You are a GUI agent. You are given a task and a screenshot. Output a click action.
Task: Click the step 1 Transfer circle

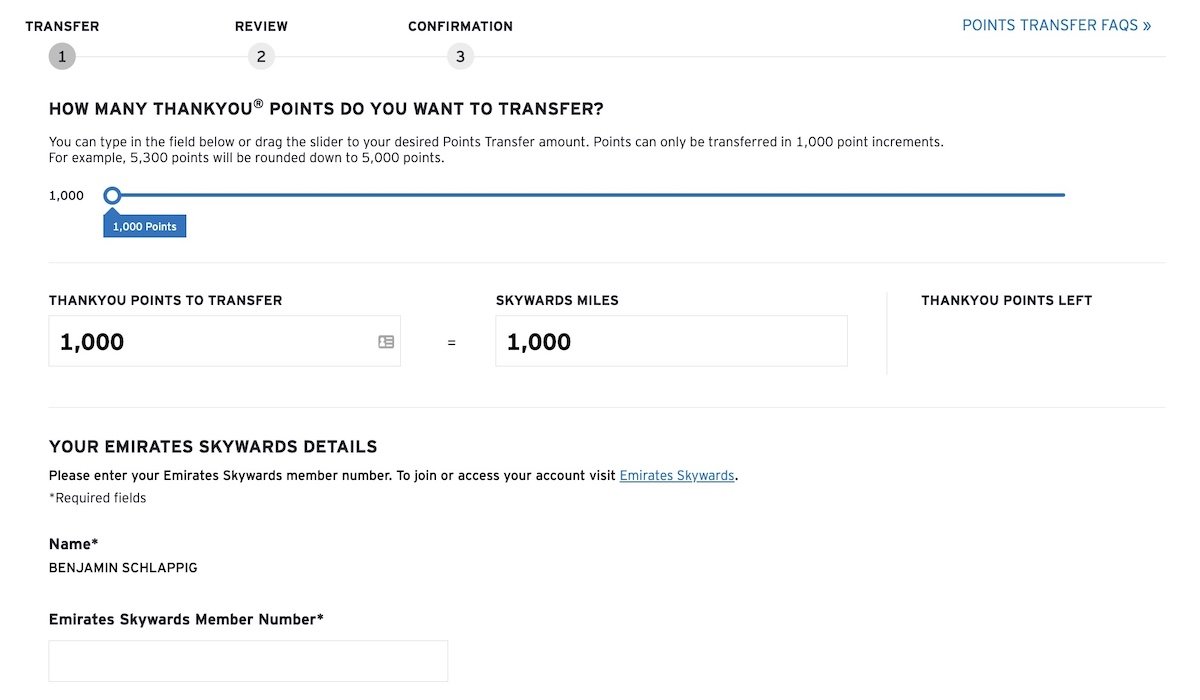click(x=62, y=57)
